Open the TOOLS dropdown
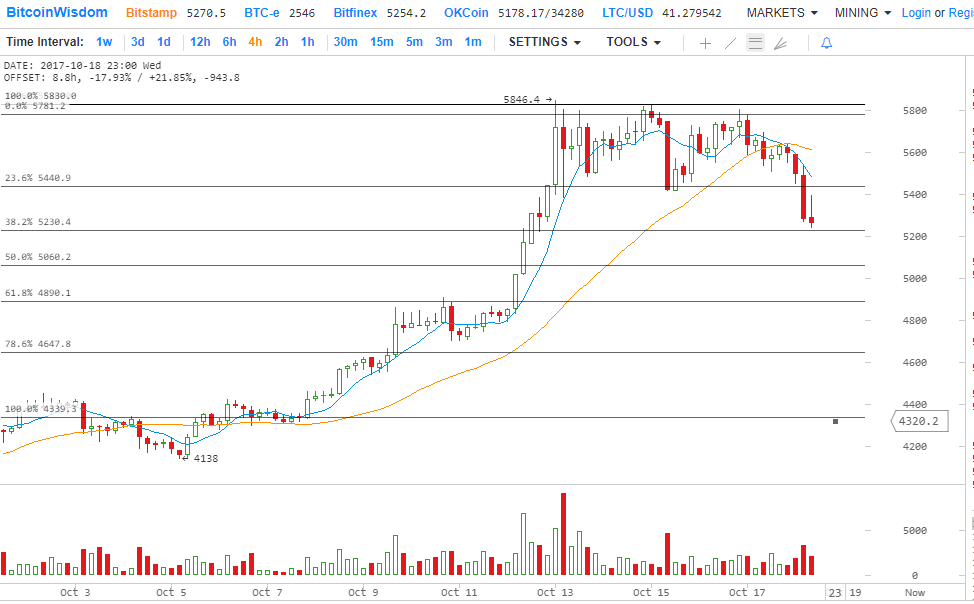Viewport: 974px width, 604px height. coord(633,42)
